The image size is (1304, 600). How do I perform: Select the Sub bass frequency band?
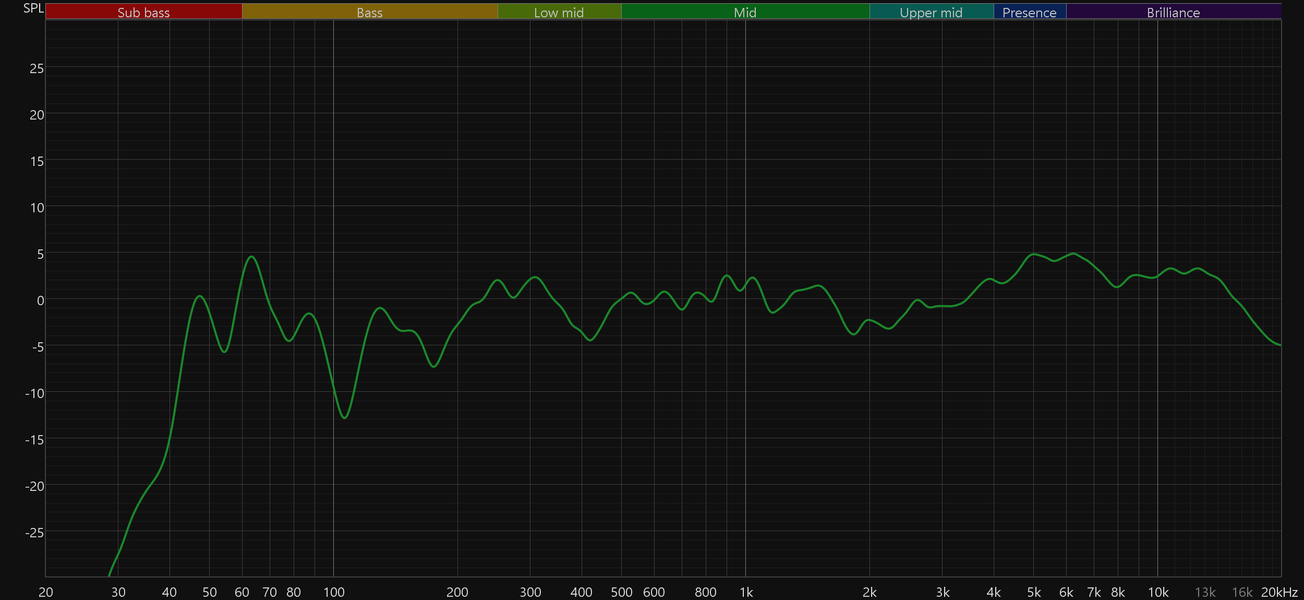coord(144,12)
